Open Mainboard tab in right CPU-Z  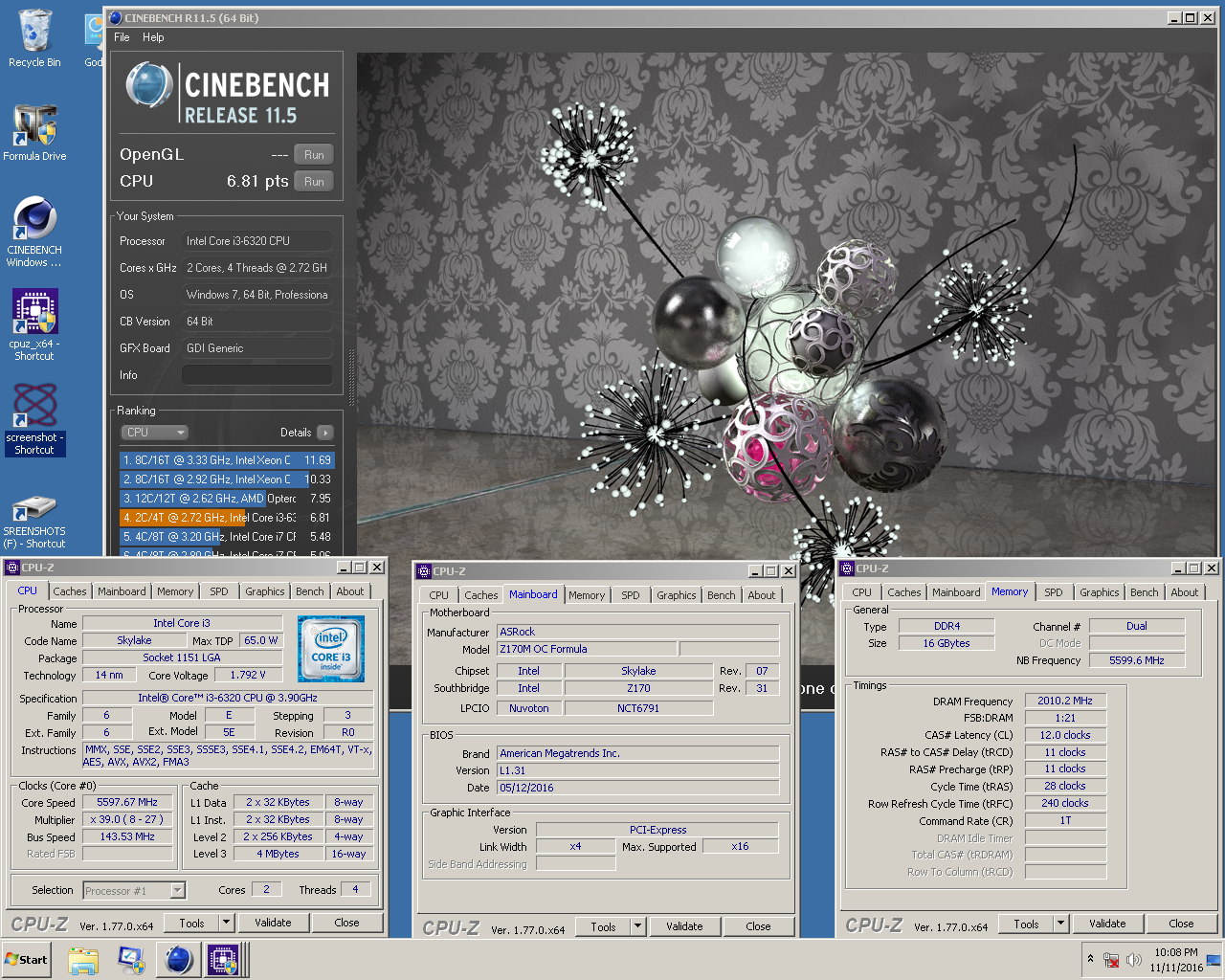[x=956, y=592]
